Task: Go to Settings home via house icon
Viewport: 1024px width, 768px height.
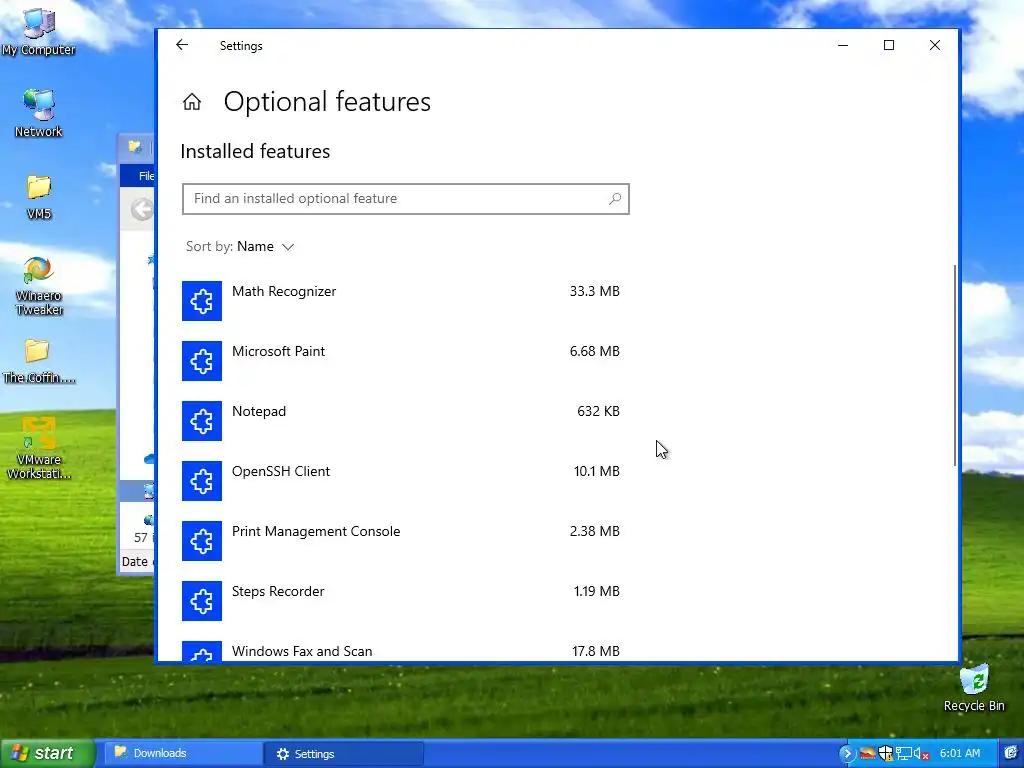Action: click(x=192, y=102)
